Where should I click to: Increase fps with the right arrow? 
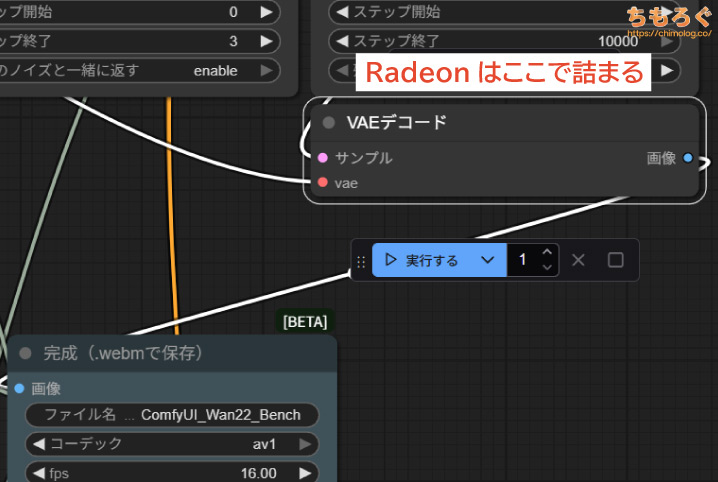pos(305,473)
